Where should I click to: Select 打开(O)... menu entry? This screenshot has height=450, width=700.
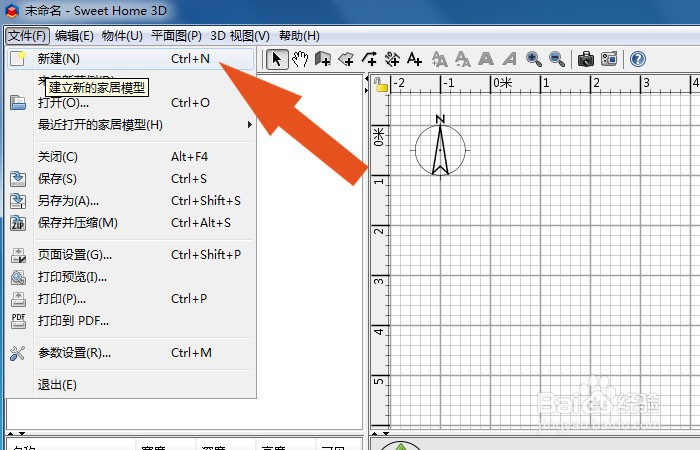coord(130,103)
